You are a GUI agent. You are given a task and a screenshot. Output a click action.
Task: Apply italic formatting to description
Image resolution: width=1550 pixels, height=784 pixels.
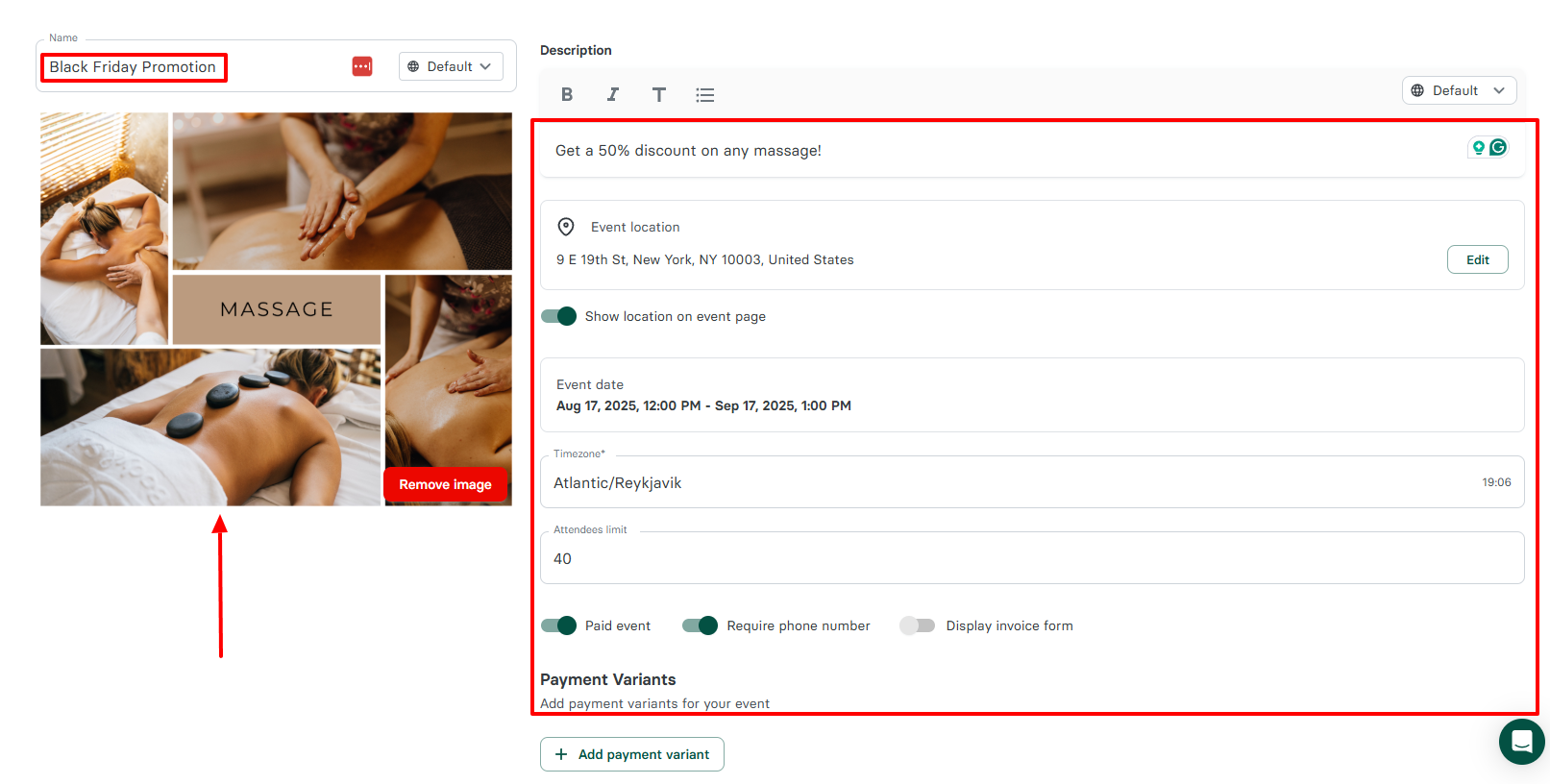point(612,94)
